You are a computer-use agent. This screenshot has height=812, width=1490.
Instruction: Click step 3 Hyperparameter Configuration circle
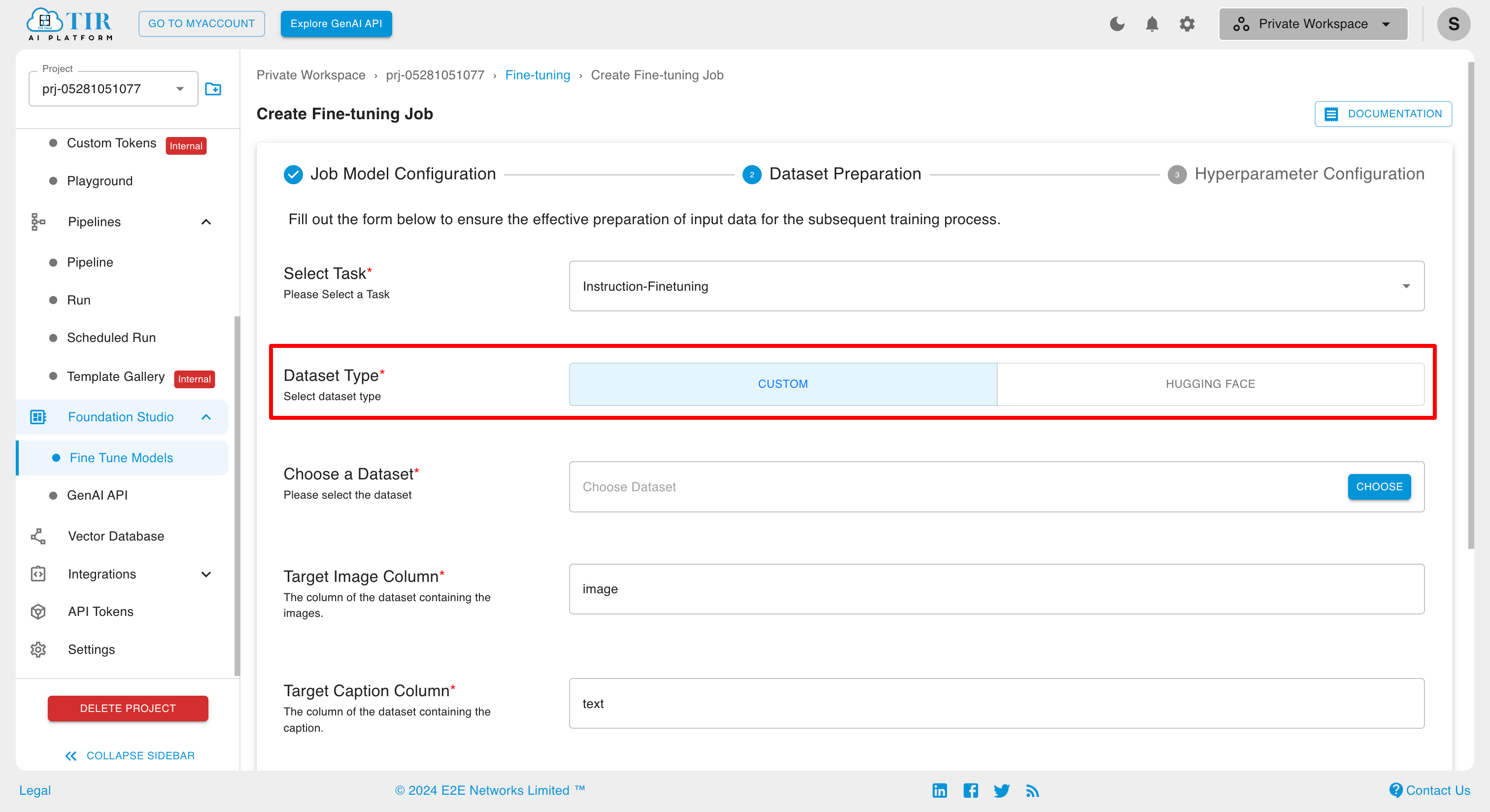point(1177,174)
